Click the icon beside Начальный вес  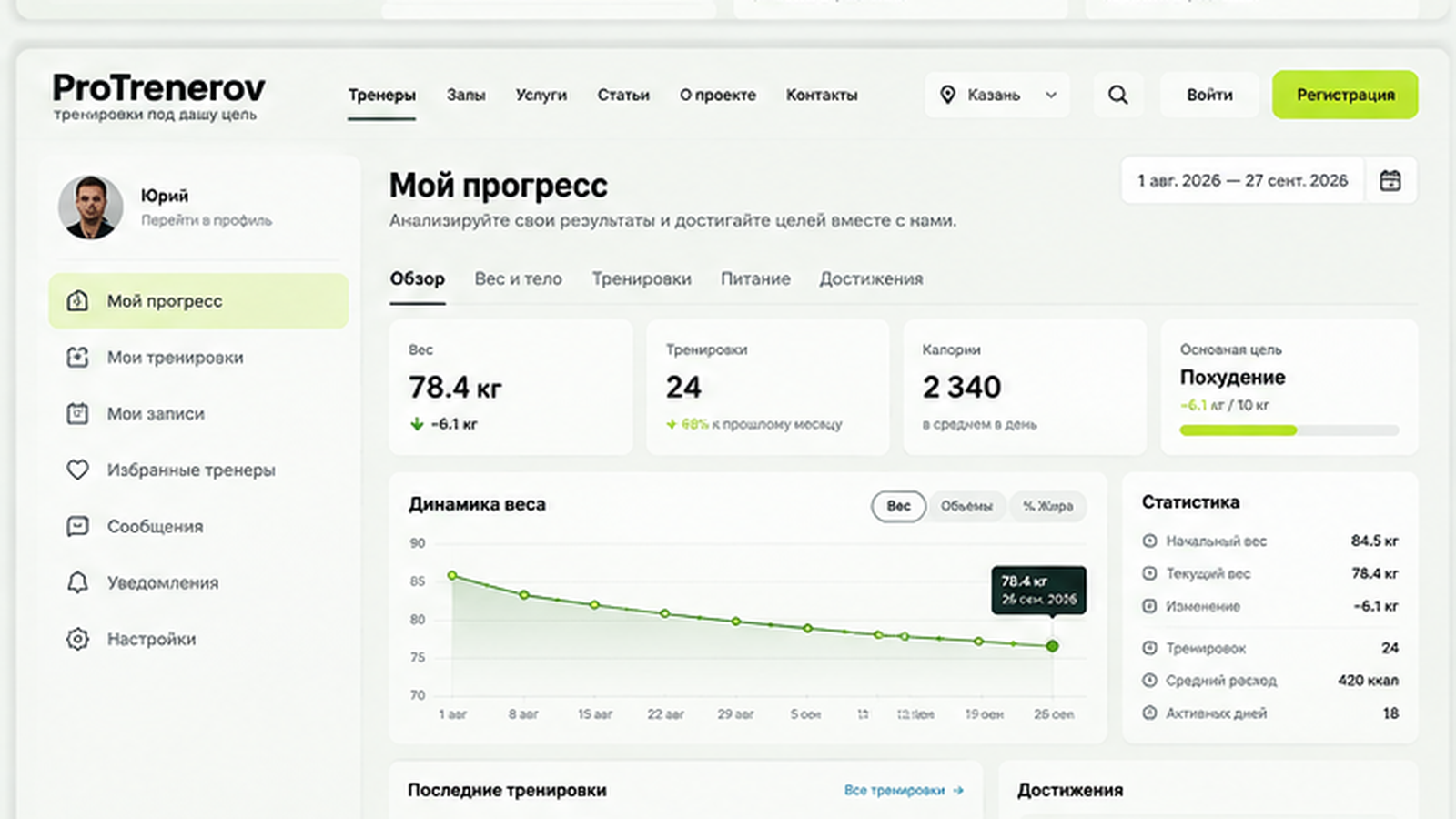pos(1149,541)
